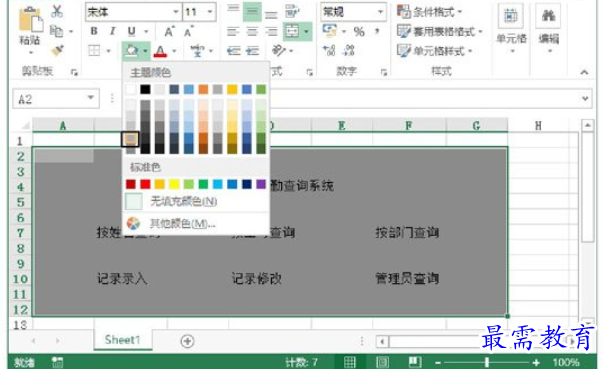
Task: Expand the number format combo box
Action: [x=380, y=12]
